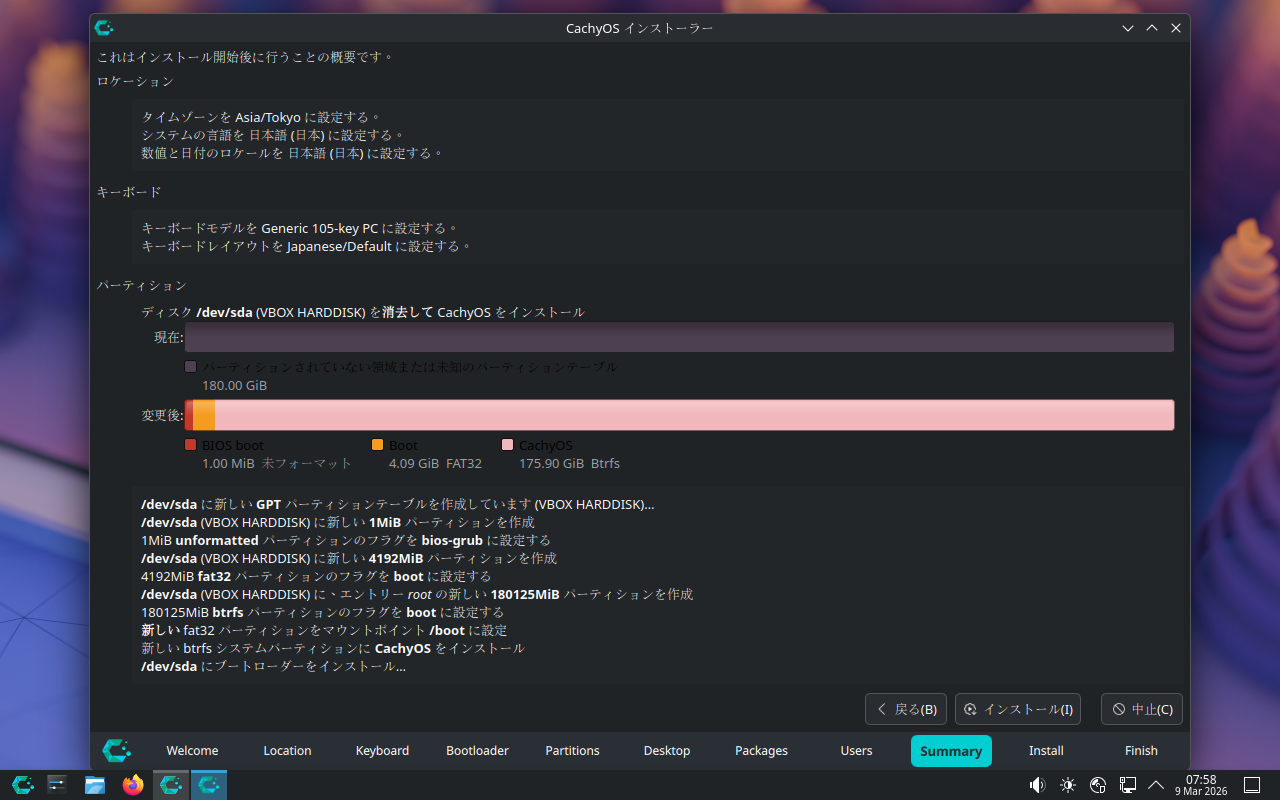Viewport: 1280px width, 800px height.
Task: Click the red BIOS boot legend swatch
Action: [x=191, y=445]
